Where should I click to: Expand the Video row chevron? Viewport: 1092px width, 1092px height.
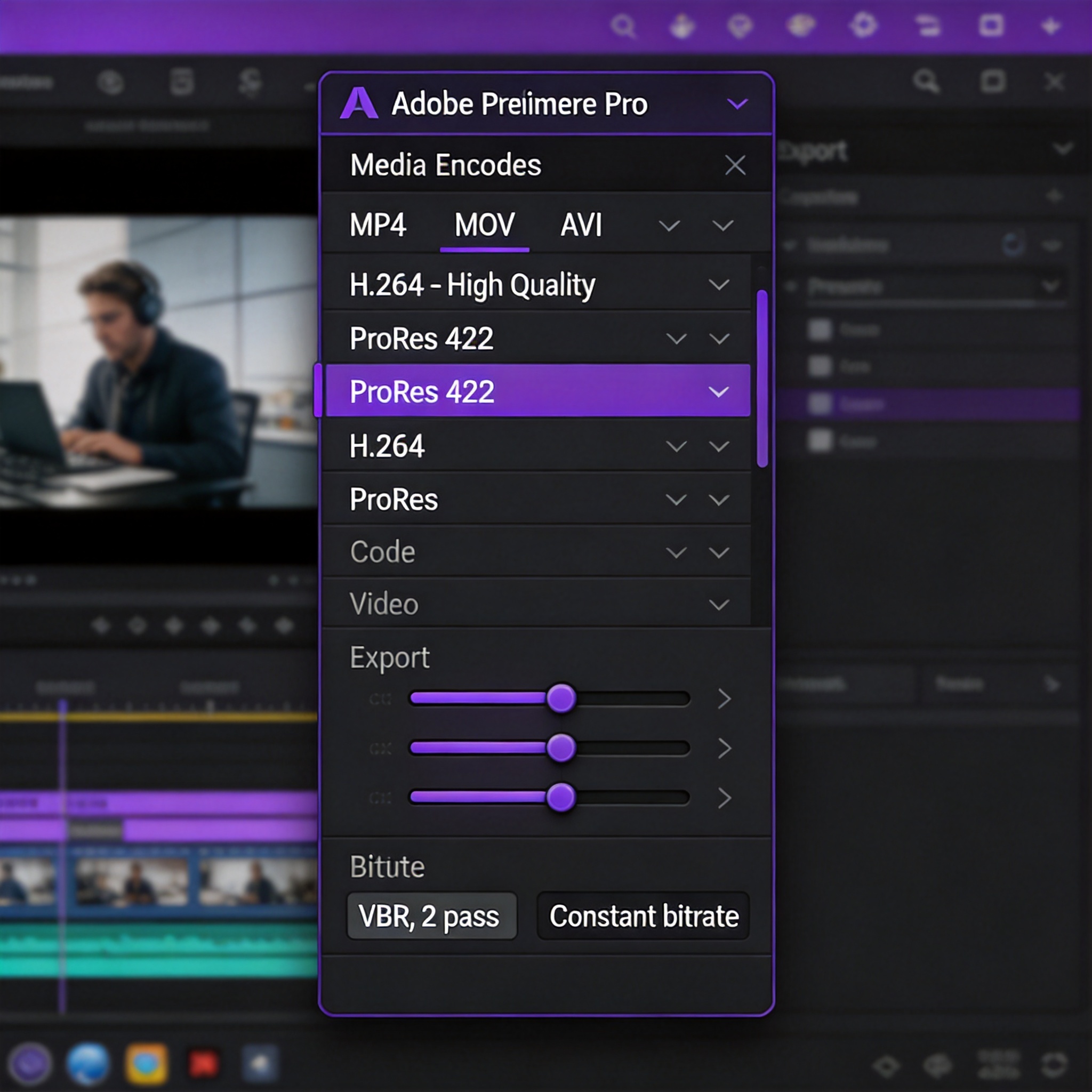pyautogui.click(x=718, y=605)
